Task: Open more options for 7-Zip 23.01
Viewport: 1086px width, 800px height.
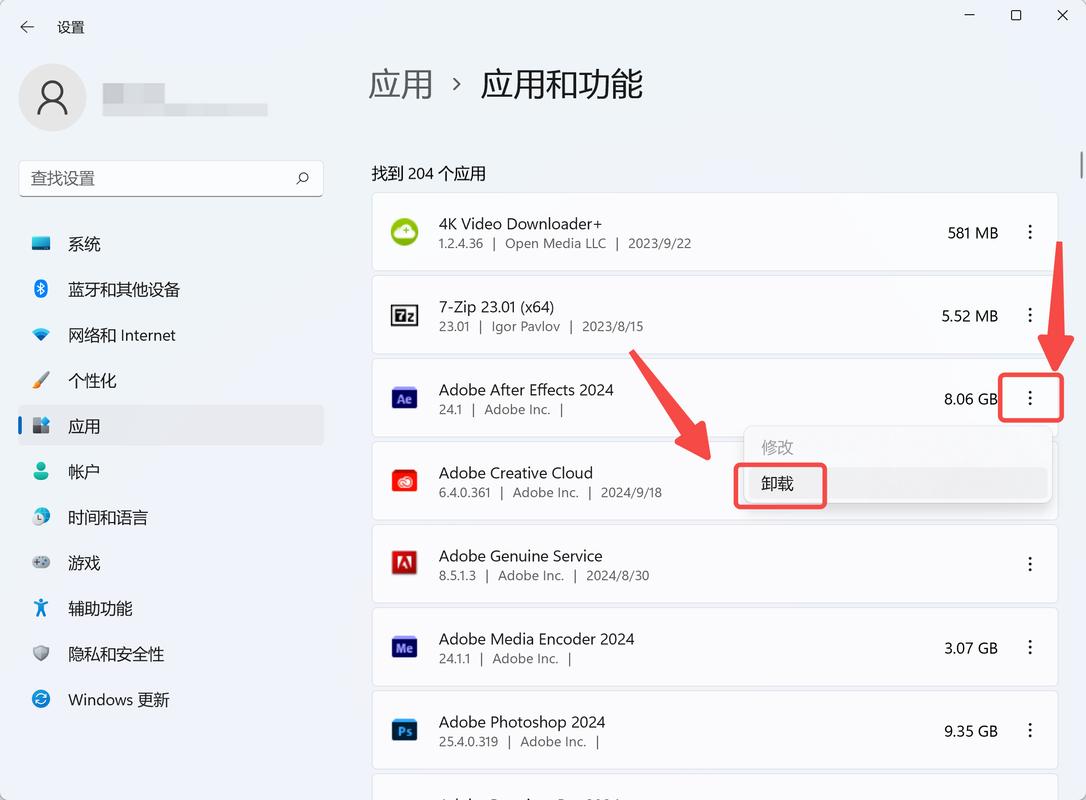Action: pyautogui.click(x=1030, y=315)
